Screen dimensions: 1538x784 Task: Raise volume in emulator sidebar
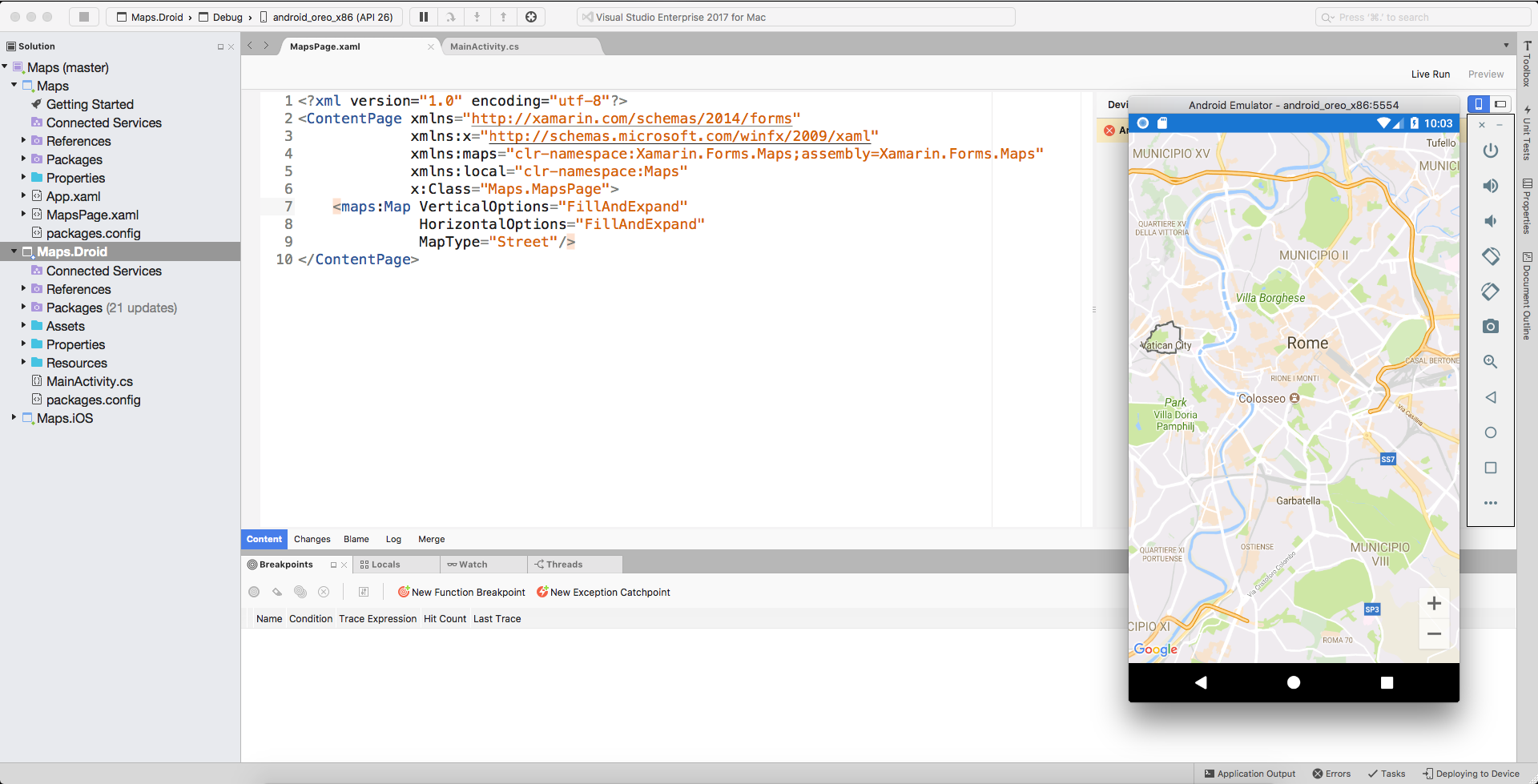1490,186
